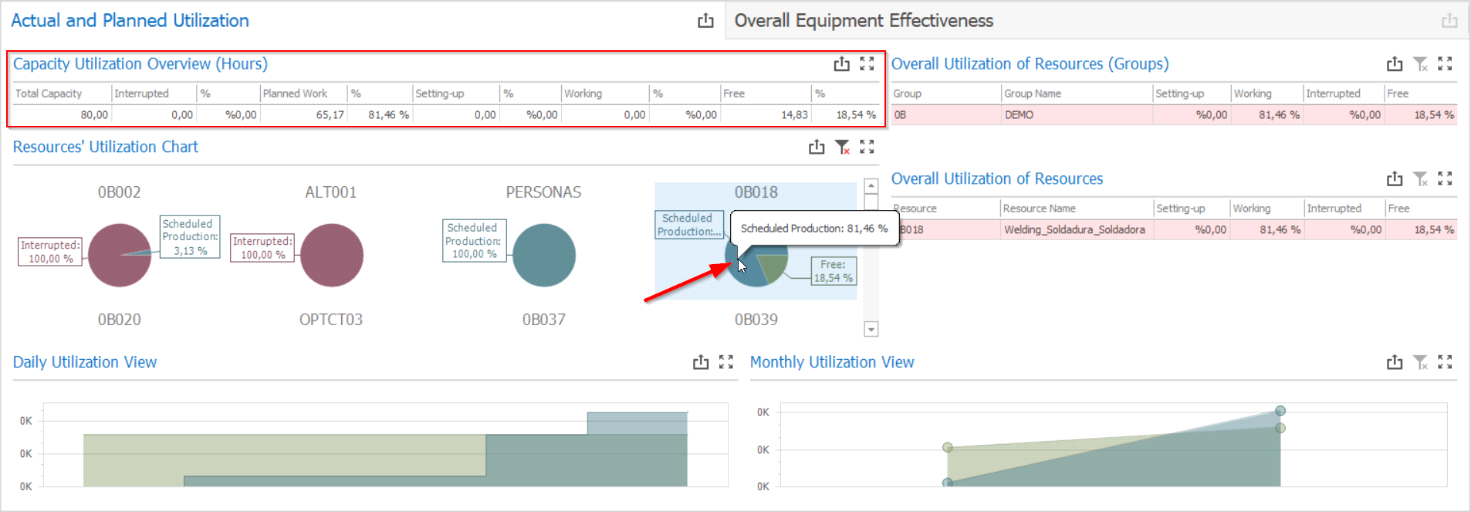The image size is (1471, 512).
Task: Maximize the Overall Utilization of Resources (Groups) panel
Action: (1444, 64)
